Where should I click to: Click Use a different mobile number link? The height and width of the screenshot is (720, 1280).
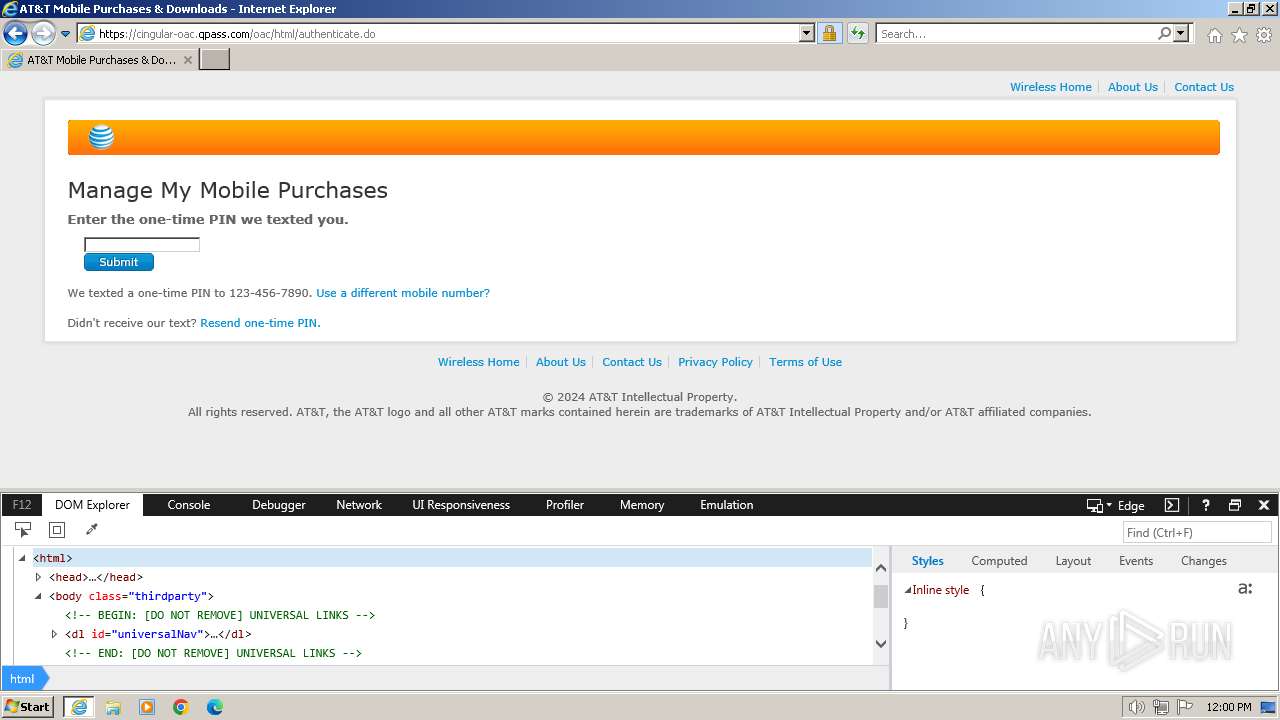(403, 293)
